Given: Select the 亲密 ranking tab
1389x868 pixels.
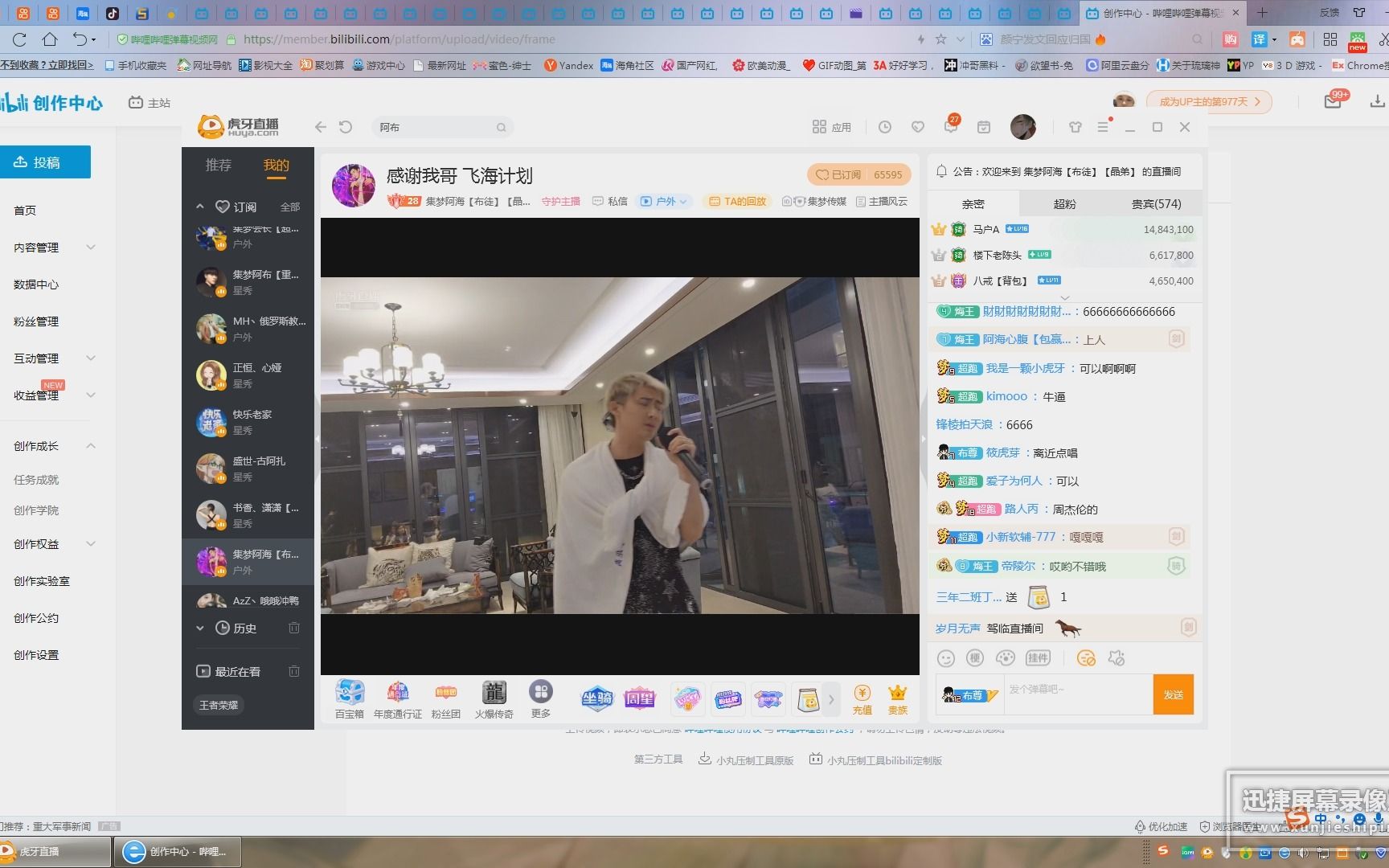Looking at the screenshot, I should tap(973, 204).
